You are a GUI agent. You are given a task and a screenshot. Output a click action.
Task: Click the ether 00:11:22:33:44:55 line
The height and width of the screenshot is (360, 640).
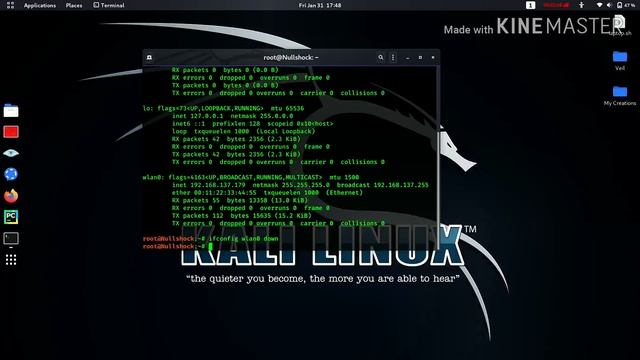267,193
